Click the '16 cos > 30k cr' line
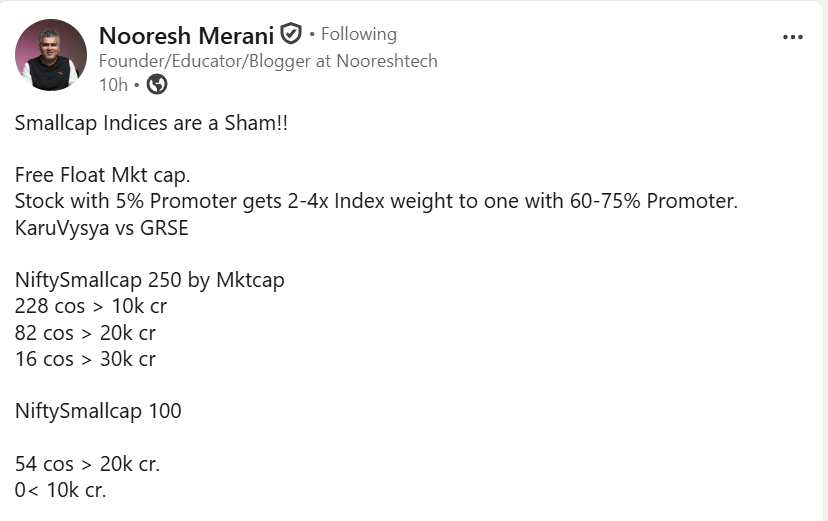 click(85, 359)
